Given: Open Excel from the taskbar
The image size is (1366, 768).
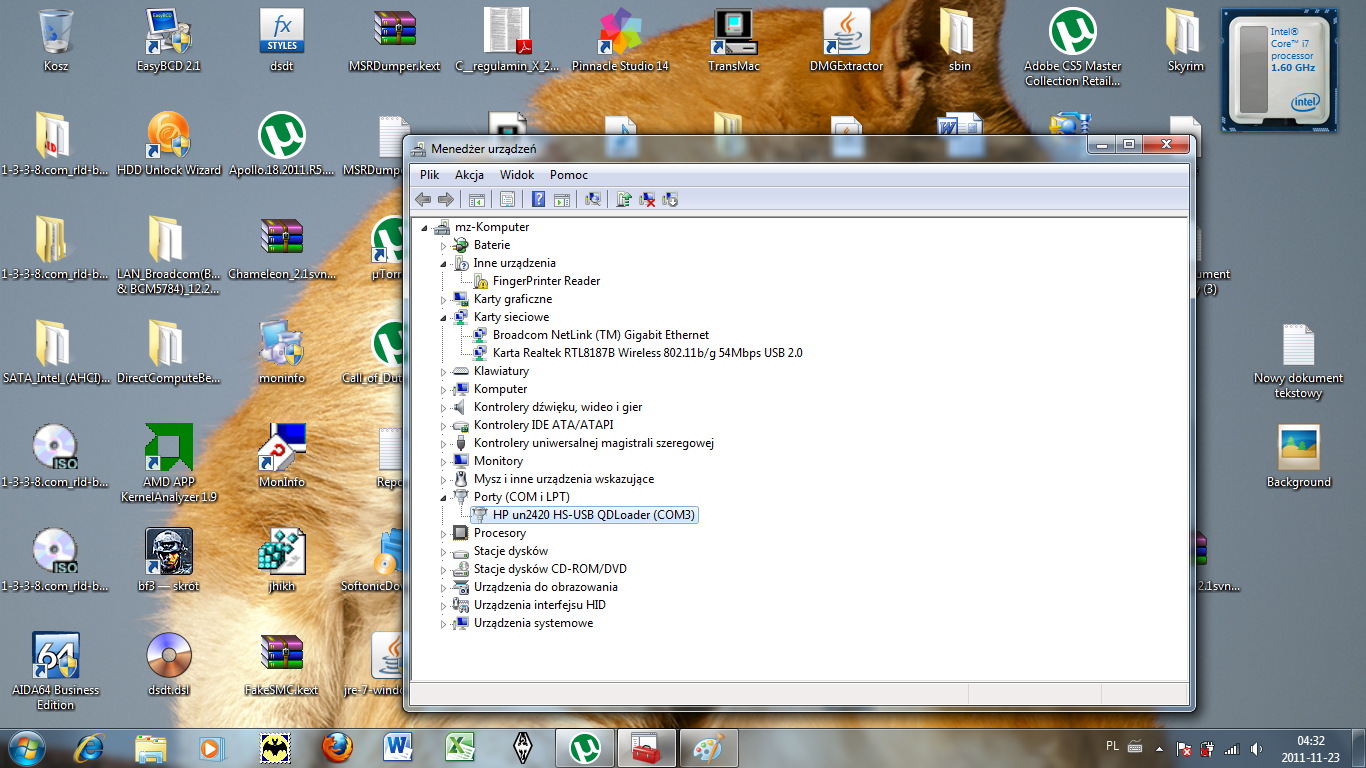Looking at the screenshot, I should (x=460, y=747).
